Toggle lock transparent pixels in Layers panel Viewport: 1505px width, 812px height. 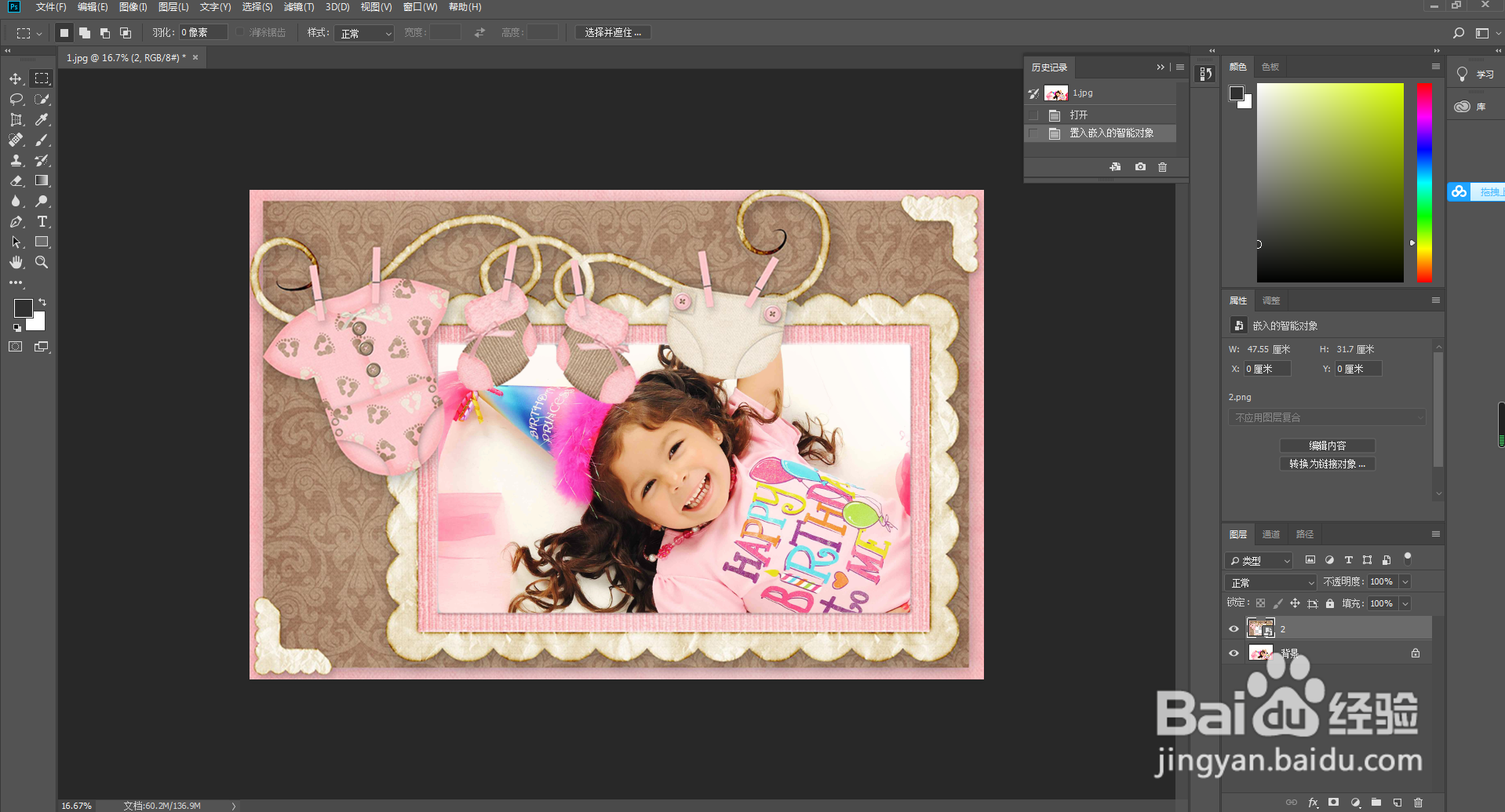coord(1260,603)
